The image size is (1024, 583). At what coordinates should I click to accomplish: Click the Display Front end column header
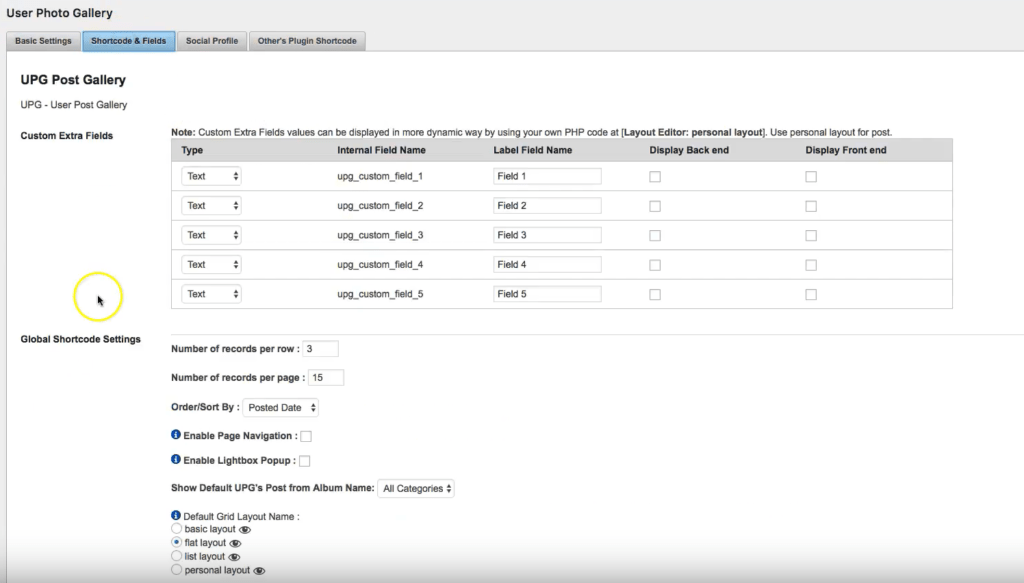point(846,150)
